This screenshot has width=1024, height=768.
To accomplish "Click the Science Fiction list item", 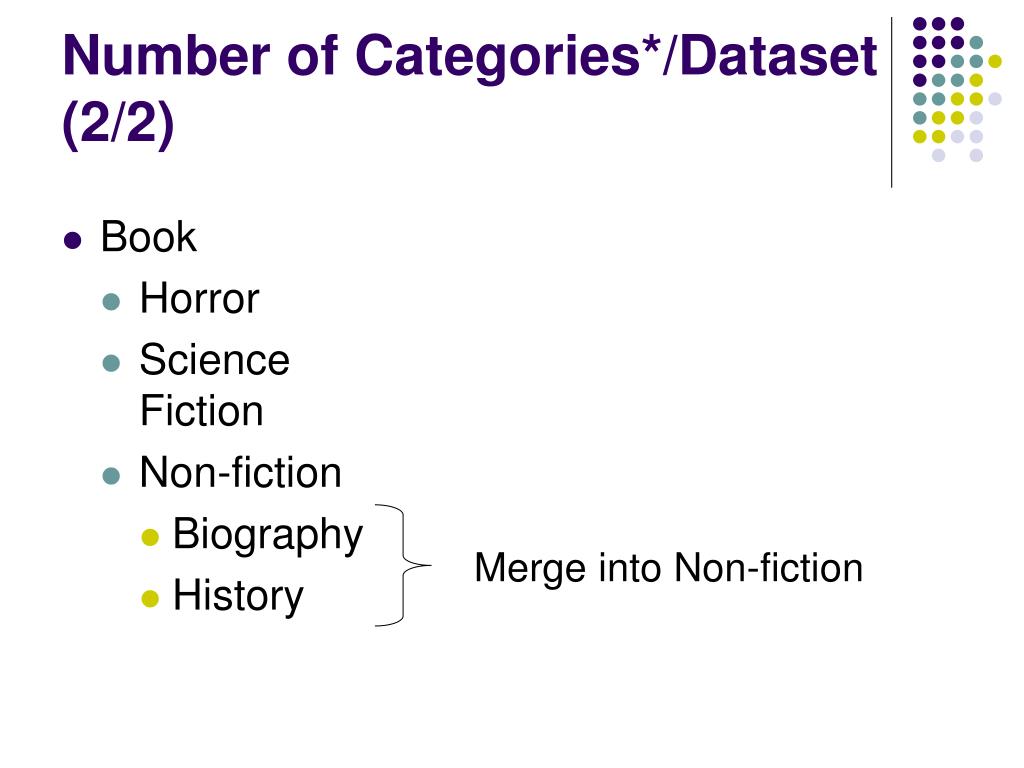I will (x=214, y=385).
